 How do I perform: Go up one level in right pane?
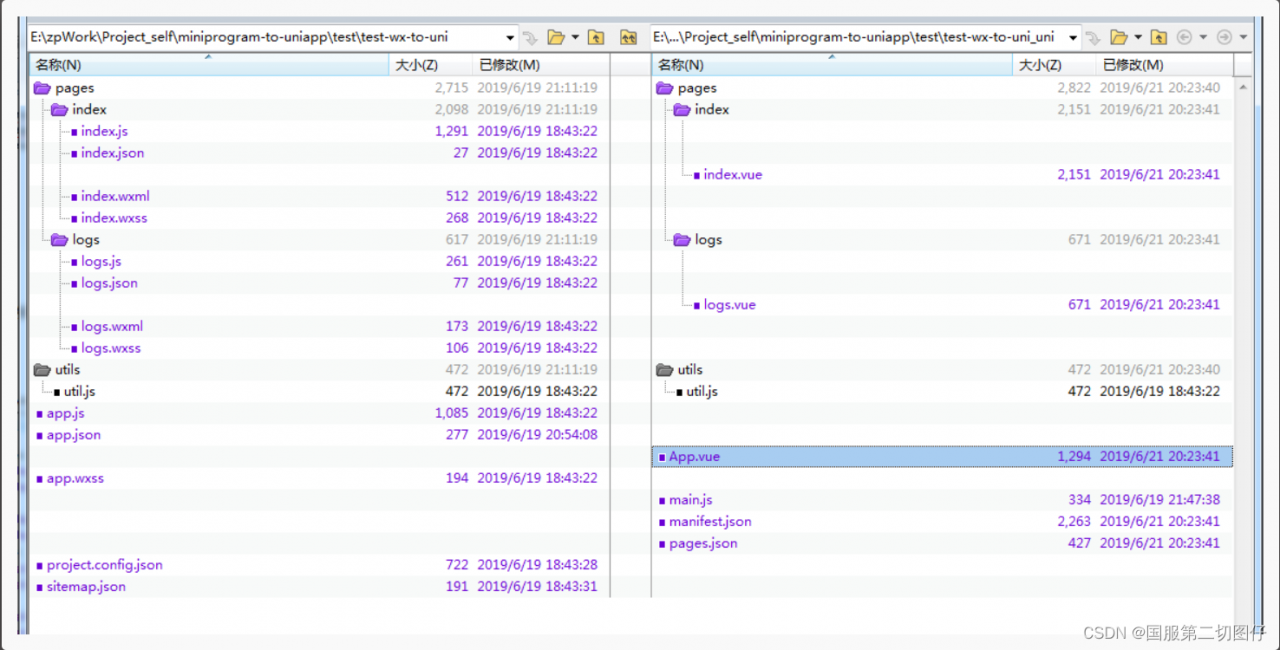click(1158, 37)
